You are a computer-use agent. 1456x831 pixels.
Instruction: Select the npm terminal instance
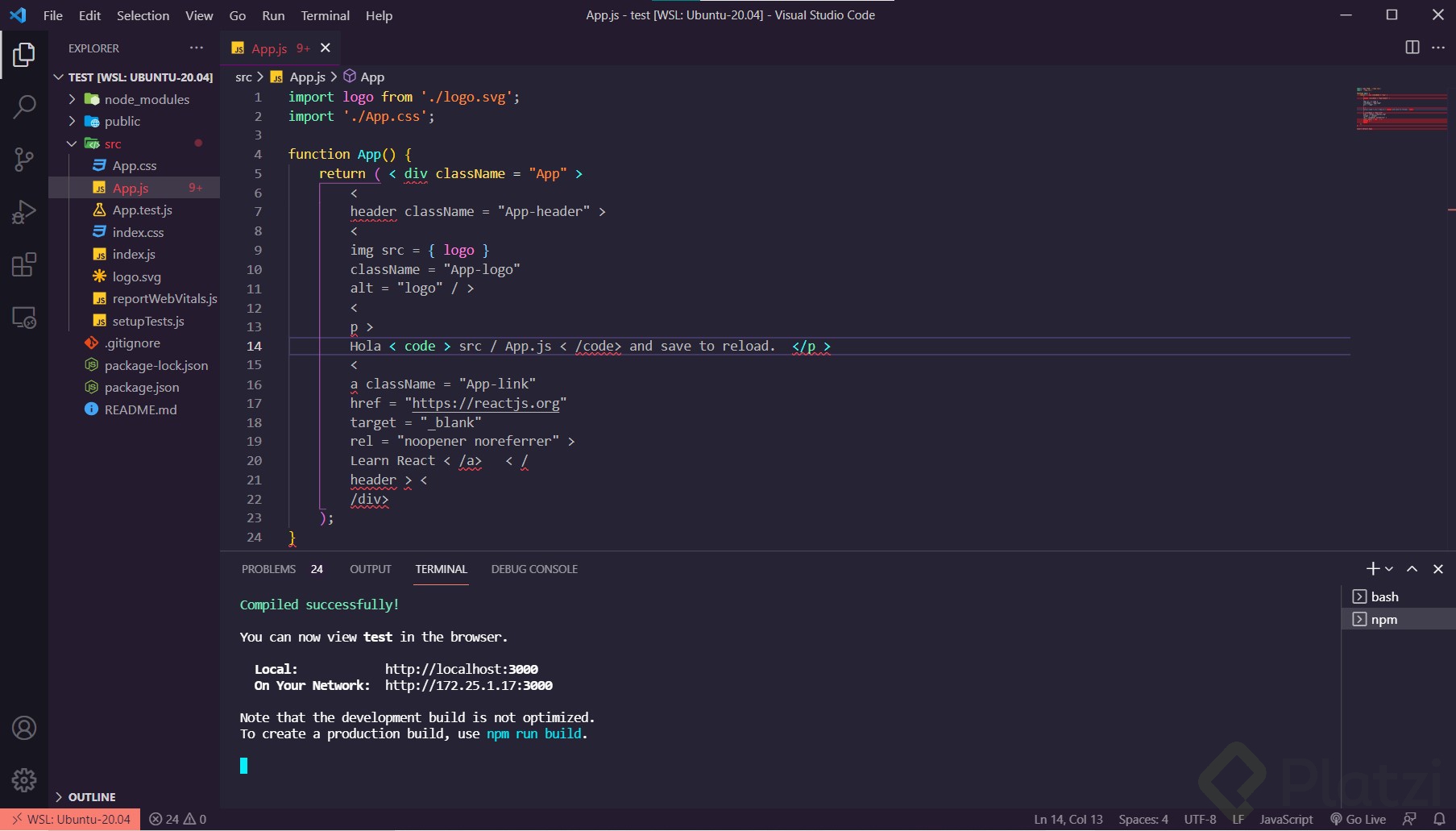1399,619
